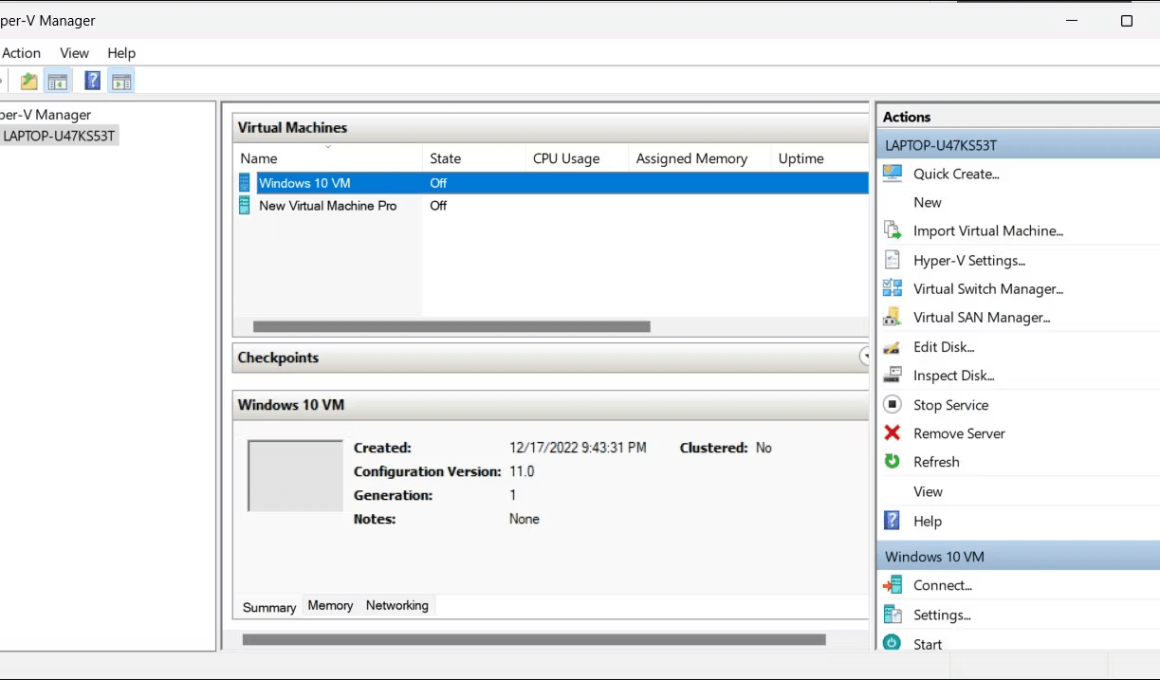The height and width of the screenshot is (680, 1160).
Task: Open the View submenu in Actions pane
Action: [x=928, y=491]
